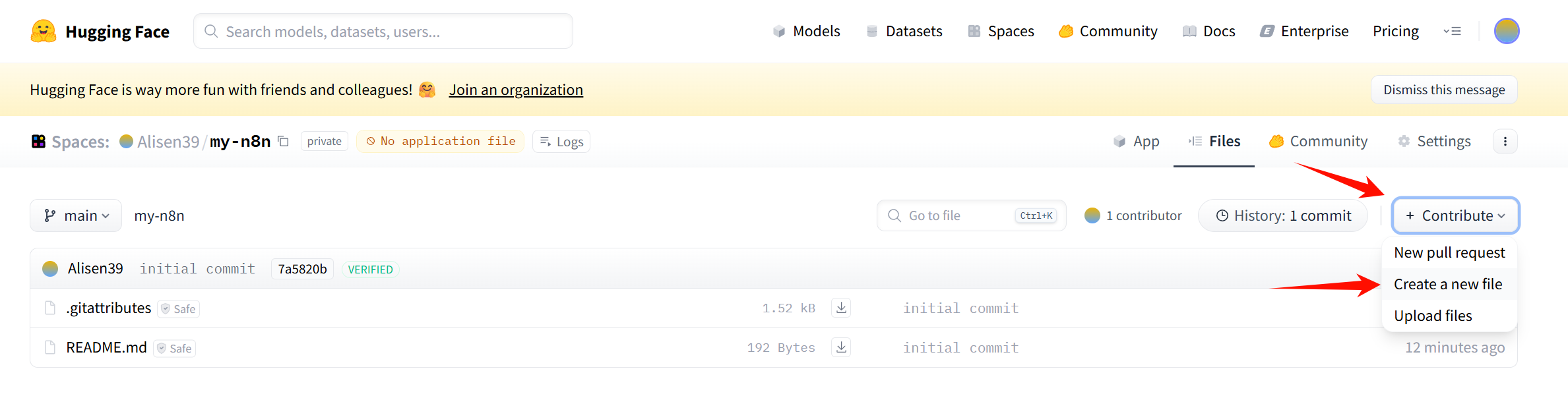Click the 1.52 kB file size

[x=788, y=308]
